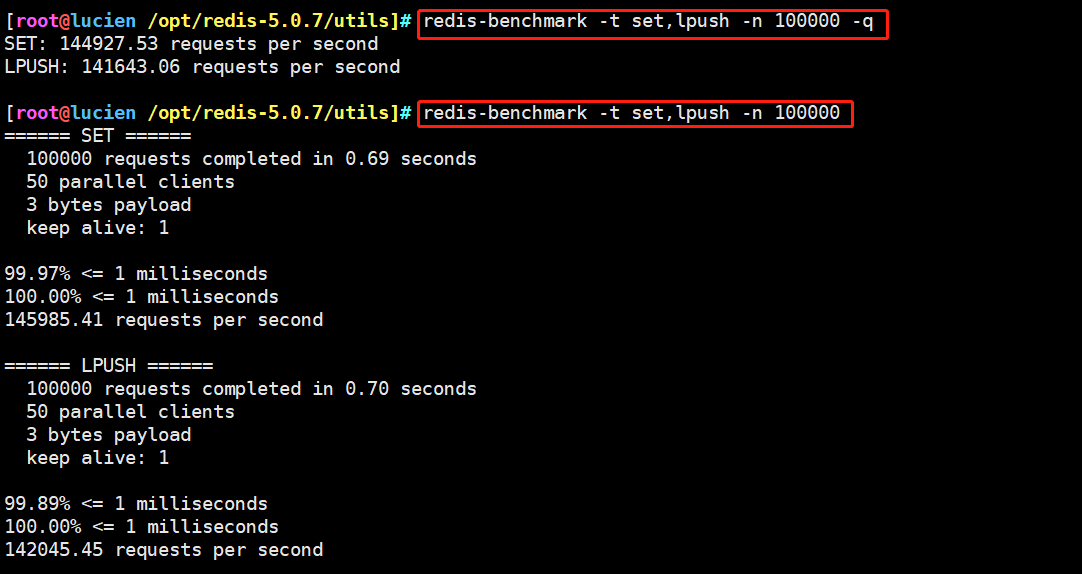Image resolution: width=1082 pixels, height=574 pixels.
Task: Click the first shell prompt's '/opt/redis-5.0.7/utils' path
Action: (x=268, y=21)
